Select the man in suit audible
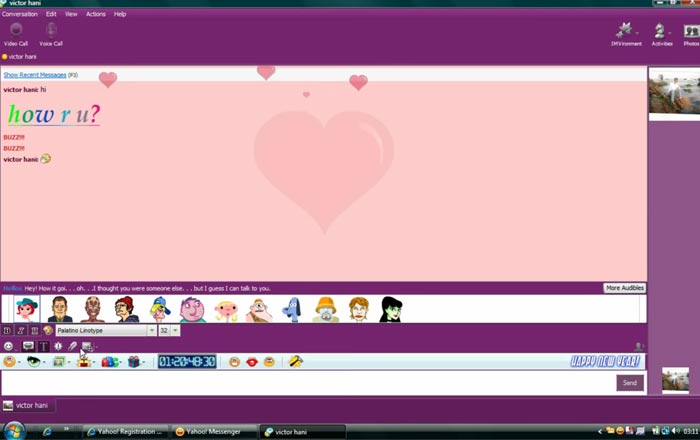The height and width of the screenshot is (440, 700). [60, 309]
